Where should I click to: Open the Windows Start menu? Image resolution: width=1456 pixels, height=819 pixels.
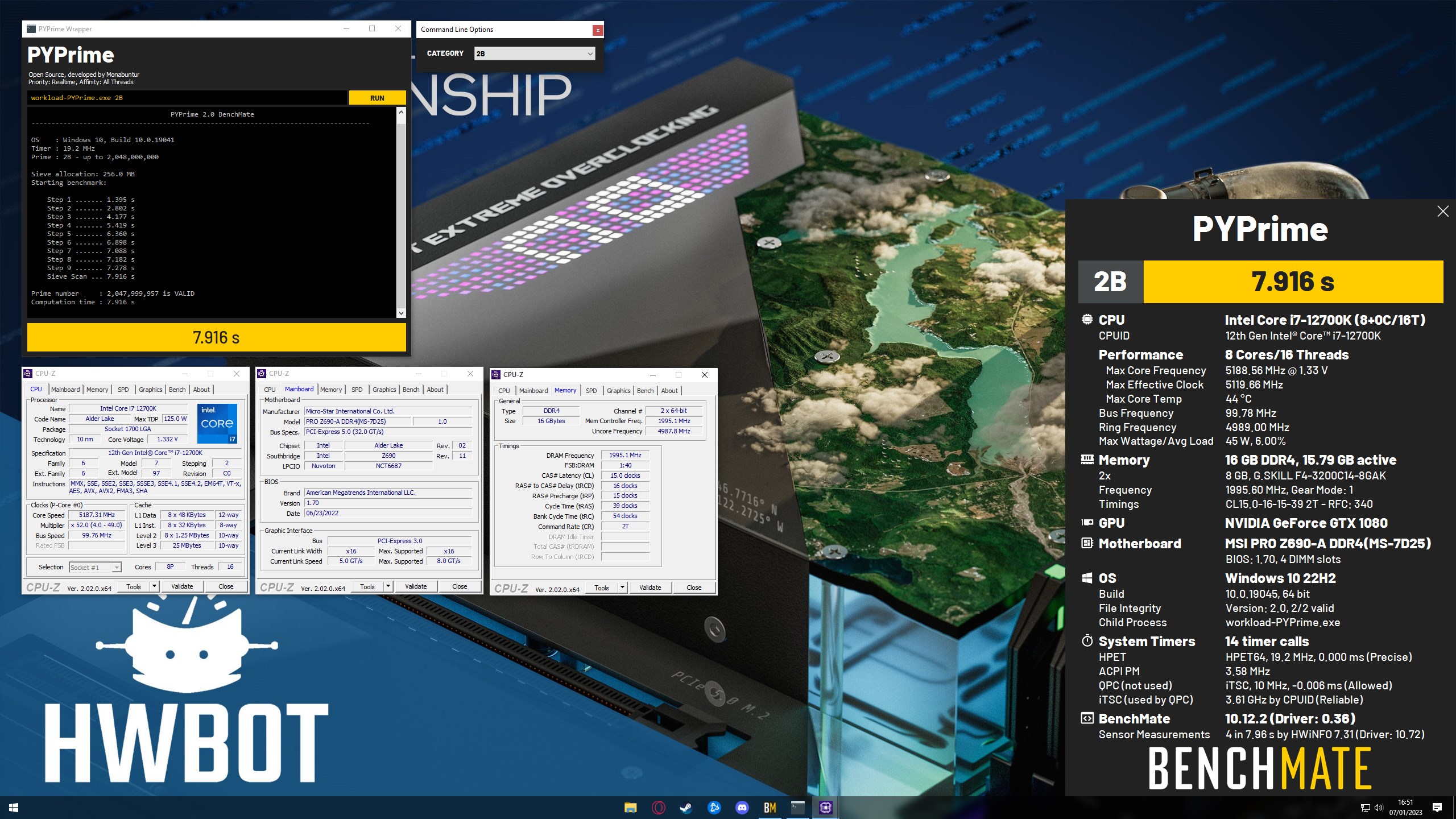tap(14, 808)
